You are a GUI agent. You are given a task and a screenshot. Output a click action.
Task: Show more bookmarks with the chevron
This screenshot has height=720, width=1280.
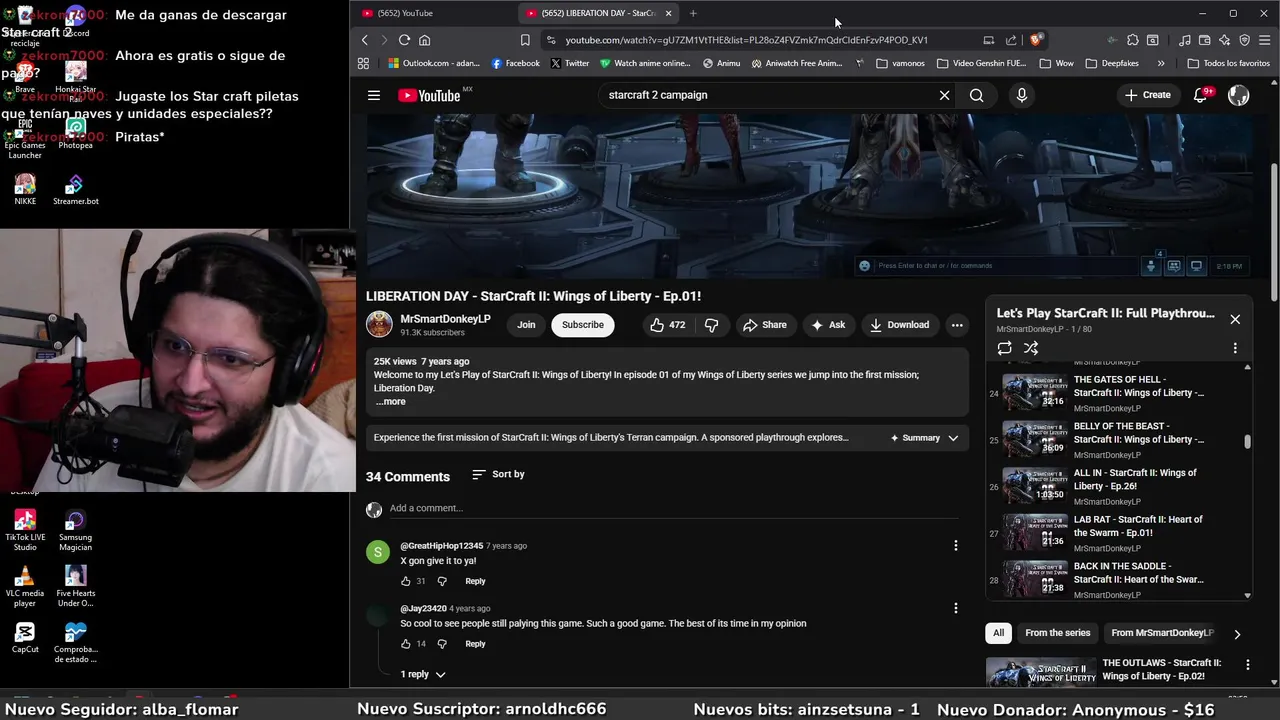click(x=1160, y=63)
